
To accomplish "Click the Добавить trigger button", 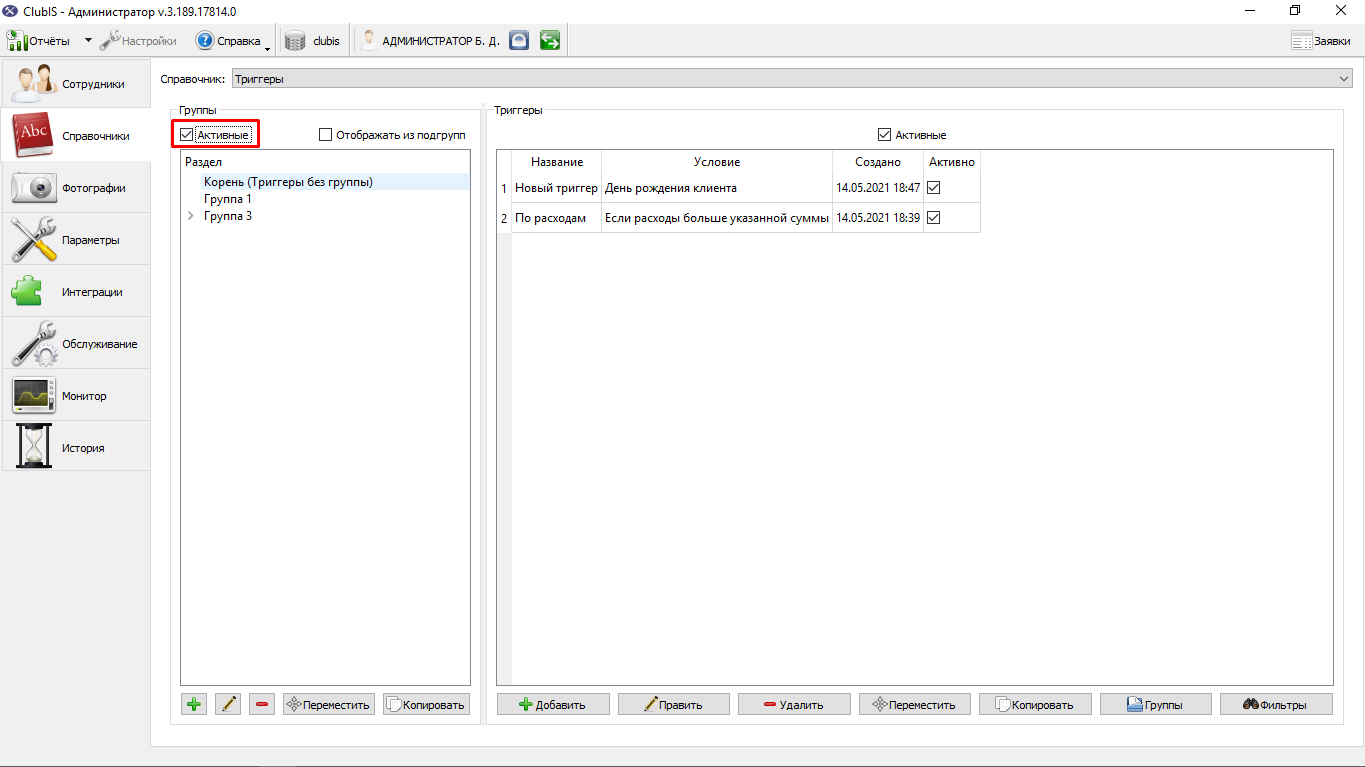I will (x=554, y=704).
